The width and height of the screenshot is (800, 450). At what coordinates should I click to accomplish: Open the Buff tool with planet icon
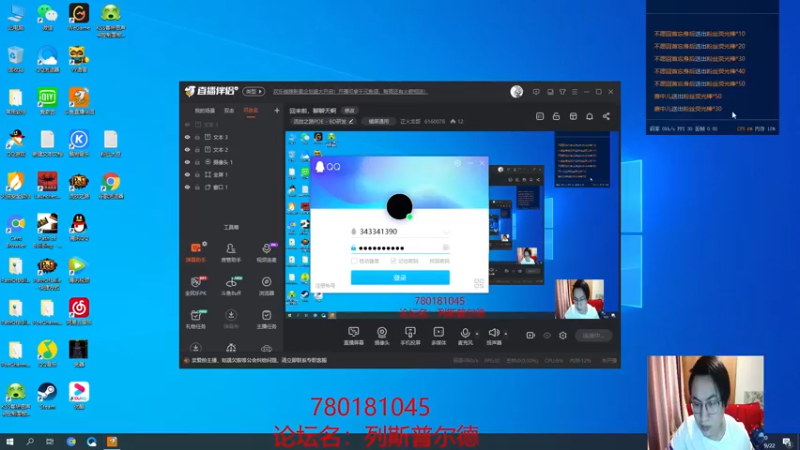[231, 286]
